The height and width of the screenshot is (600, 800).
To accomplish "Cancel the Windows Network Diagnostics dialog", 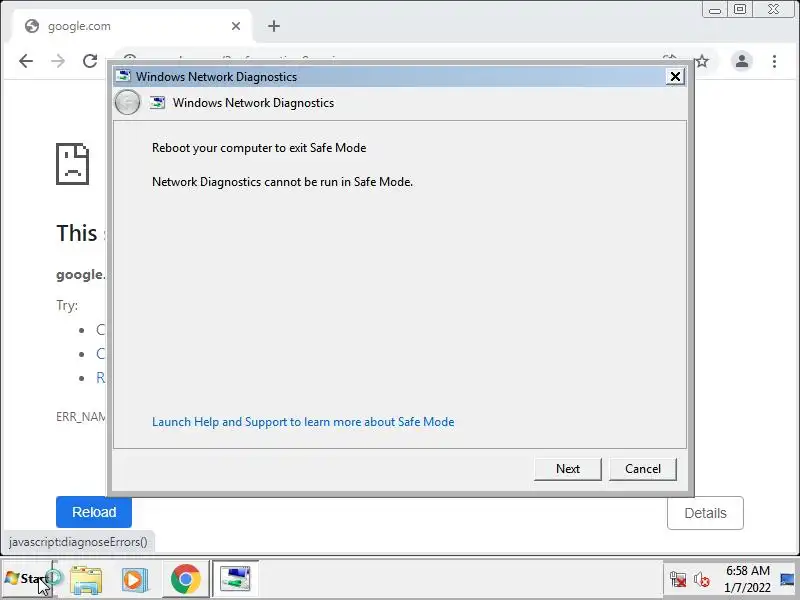I will (x=642, y=469).
